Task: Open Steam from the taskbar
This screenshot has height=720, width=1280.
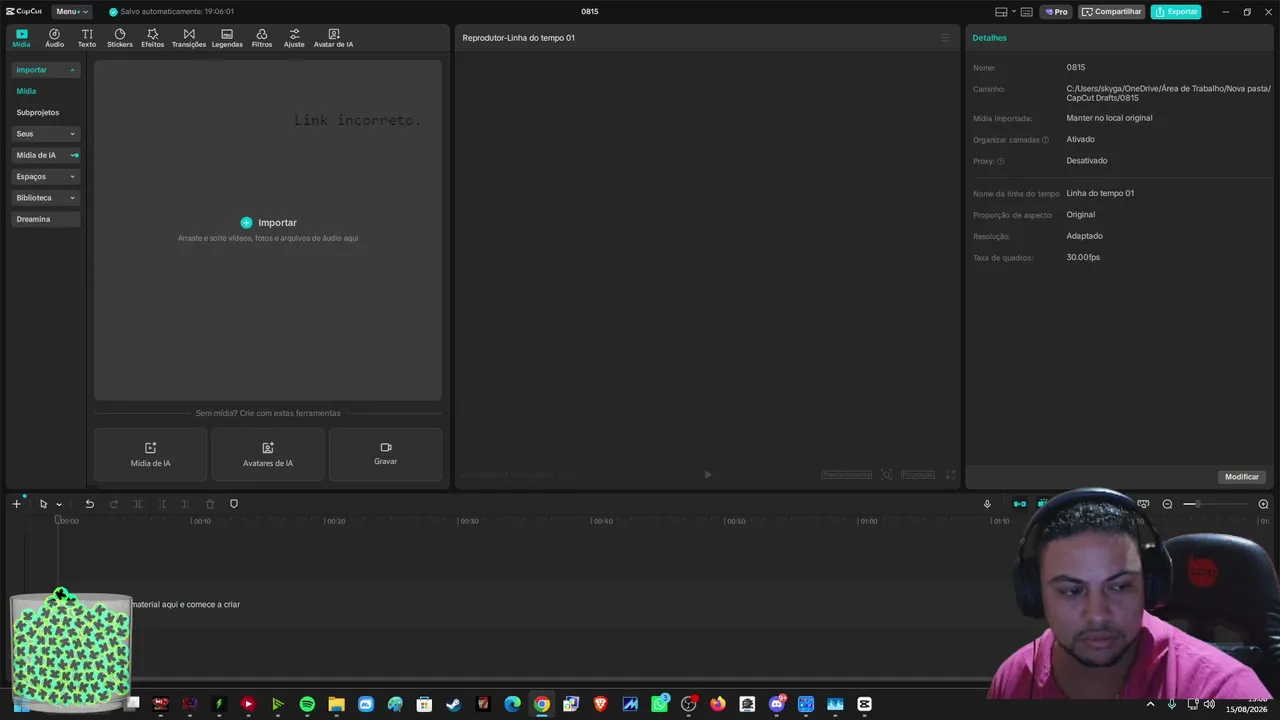Action: tap(453, 704)
